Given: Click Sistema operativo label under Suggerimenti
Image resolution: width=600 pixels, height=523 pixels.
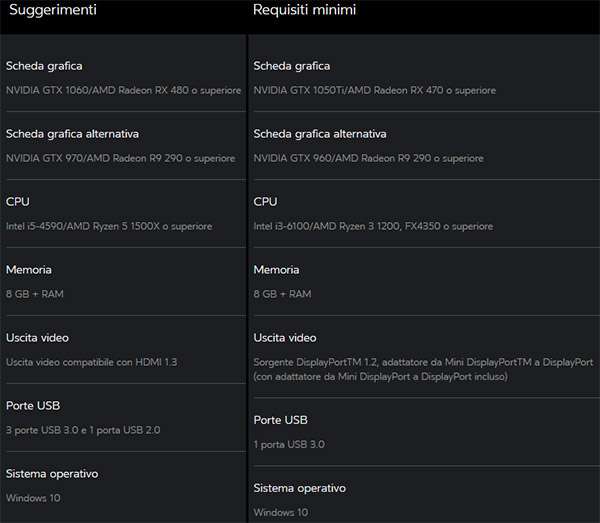Looking at the screenshot, I should click(52, 474).
